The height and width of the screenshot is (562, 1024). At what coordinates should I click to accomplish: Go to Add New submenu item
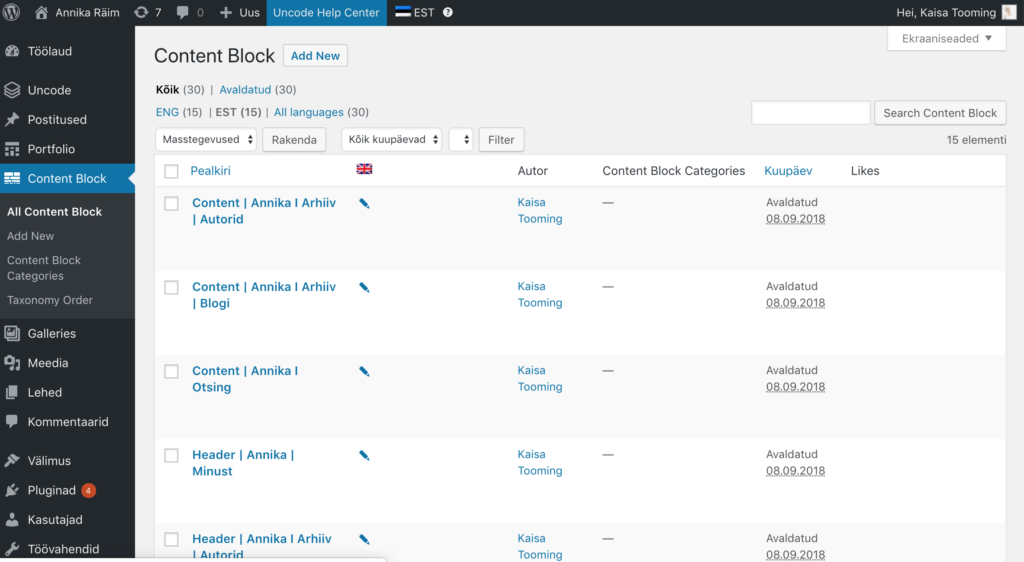(31, 236)
